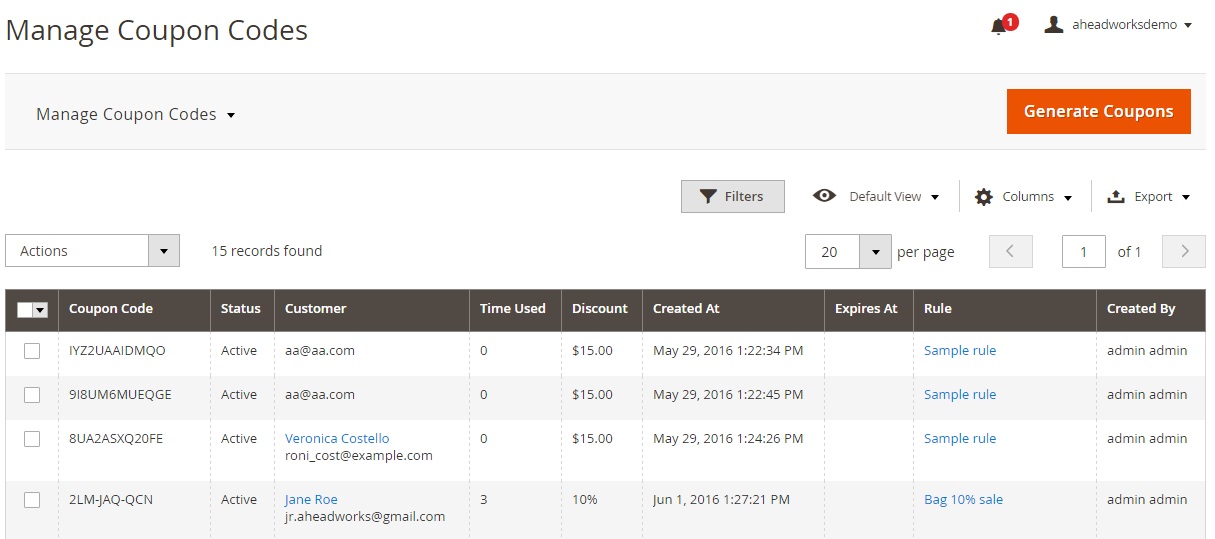Select the checkbox for coupon 9I8UM6MUEQGE
This screenshot has height=539, width=1215.
[x=32, y=395]
